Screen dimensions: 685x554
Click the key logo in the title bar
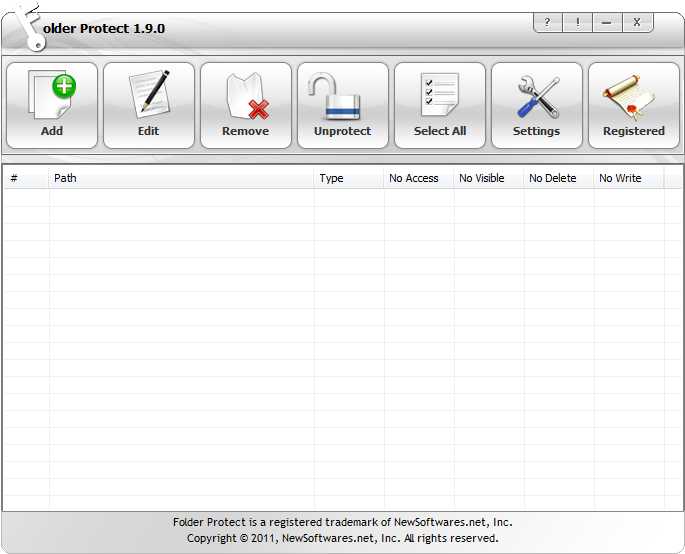coord(29,27)
